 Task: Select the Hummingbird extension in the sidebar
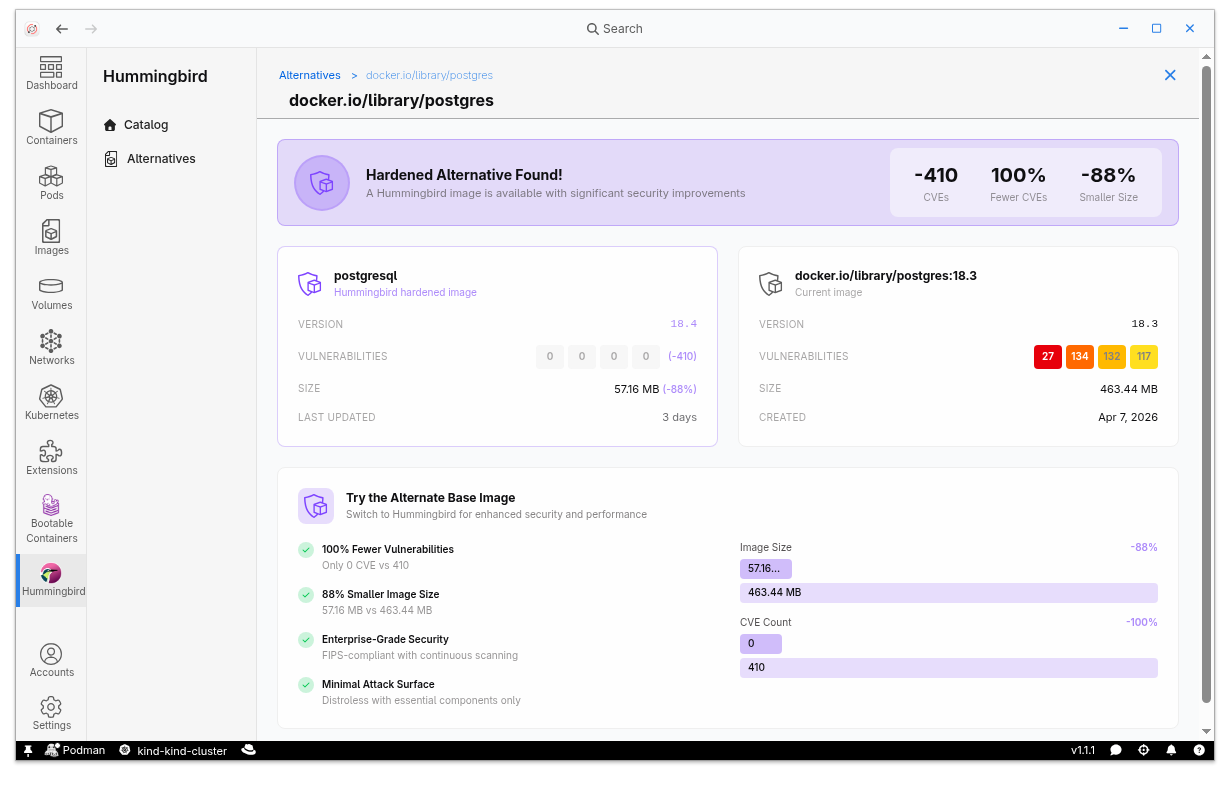click(51, 580)
